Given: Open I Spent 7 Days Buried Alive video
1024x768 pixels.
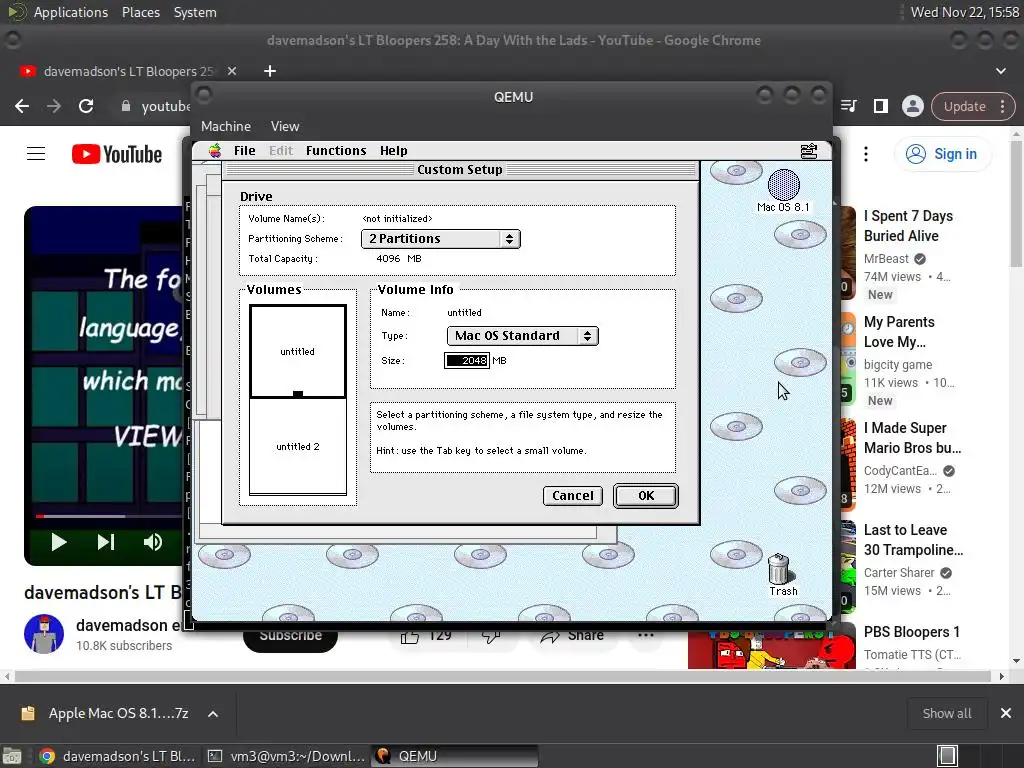Looking at the screenshot, I should [x=908, y=226].
